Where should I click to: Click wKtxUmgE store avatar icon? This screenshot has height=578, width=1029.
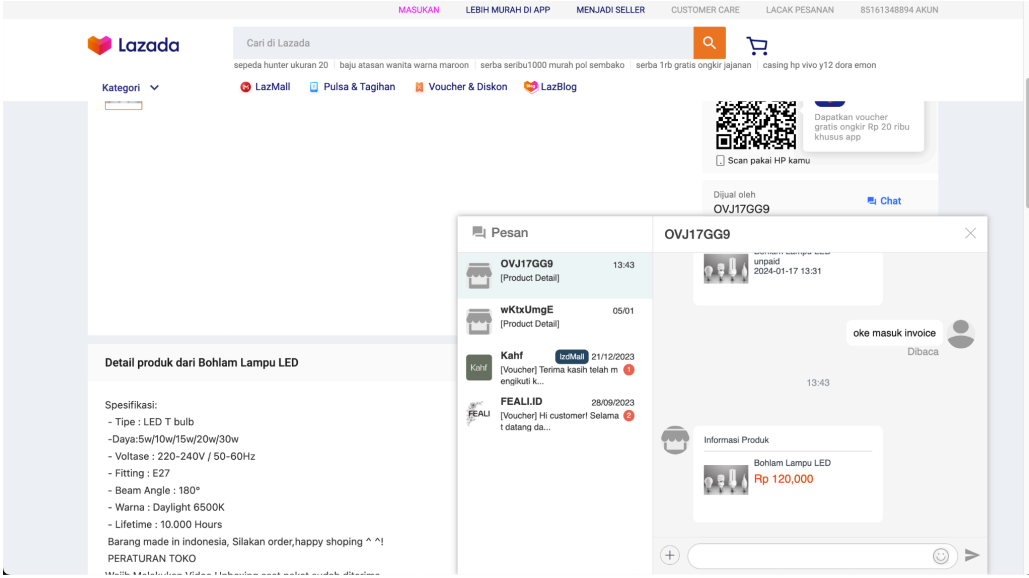(479, 321)
